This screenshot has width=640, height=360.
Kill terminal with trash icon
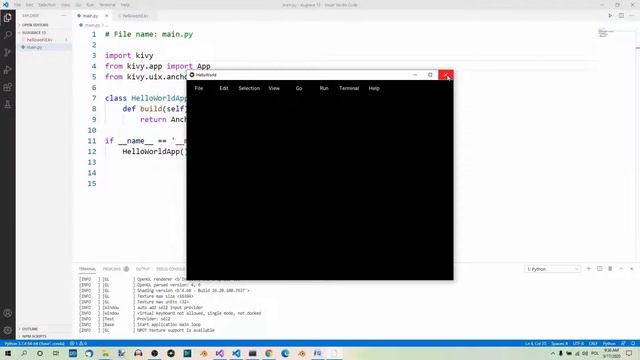pyautogui.click(x=610, y=269)
